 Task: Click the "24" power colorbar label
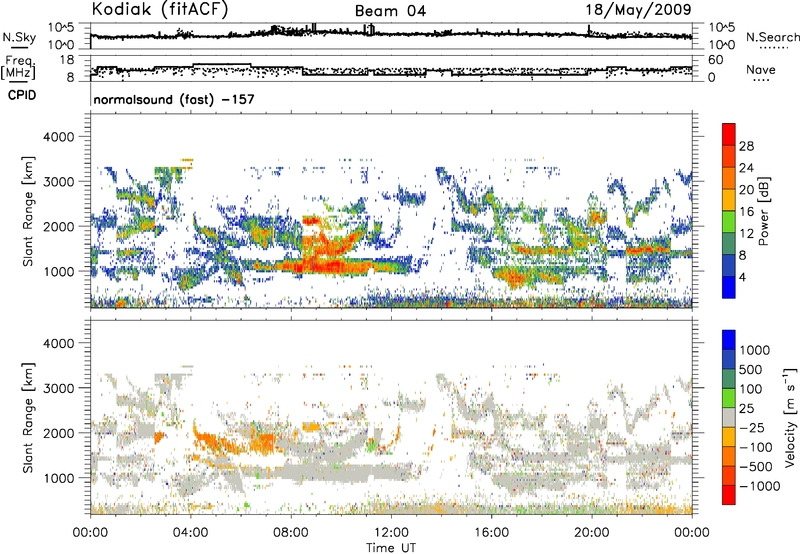(746, 168)
